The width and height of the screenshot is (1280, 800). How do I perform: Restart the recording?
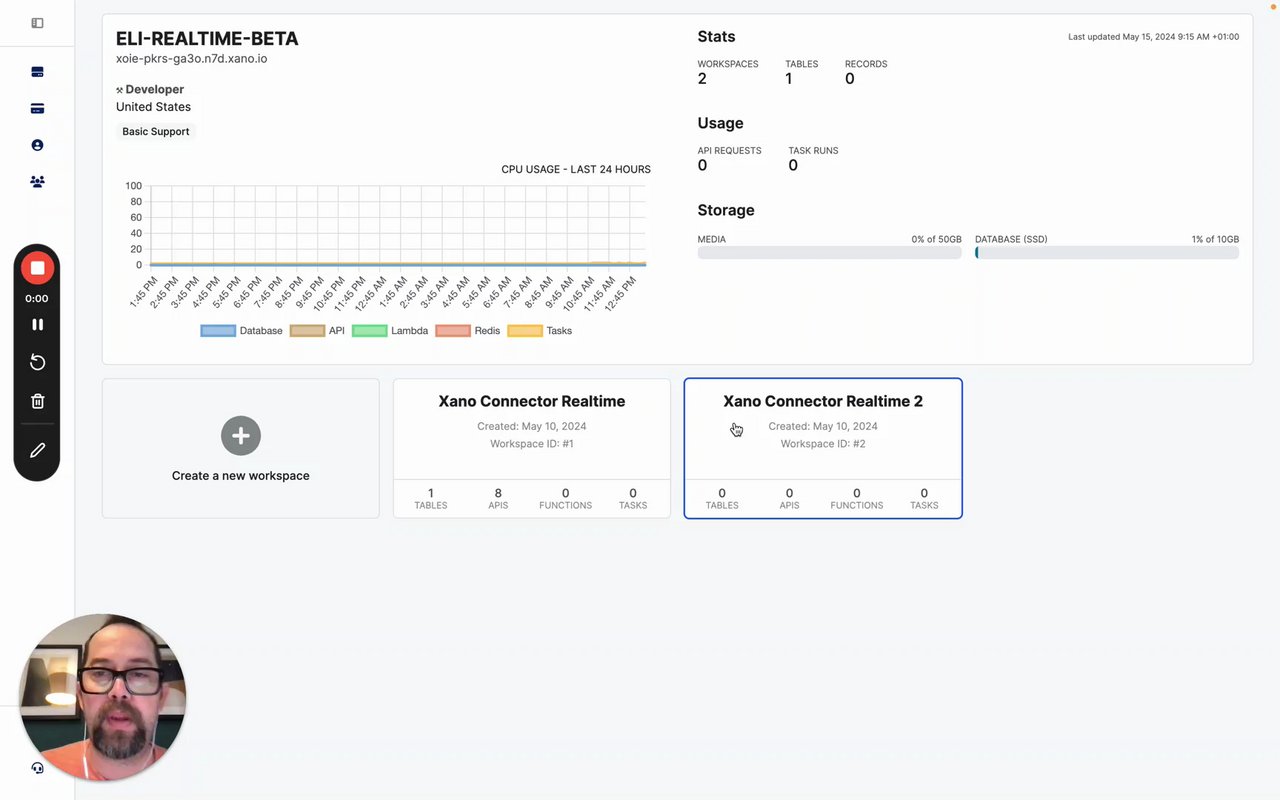[x=37, y=362]
